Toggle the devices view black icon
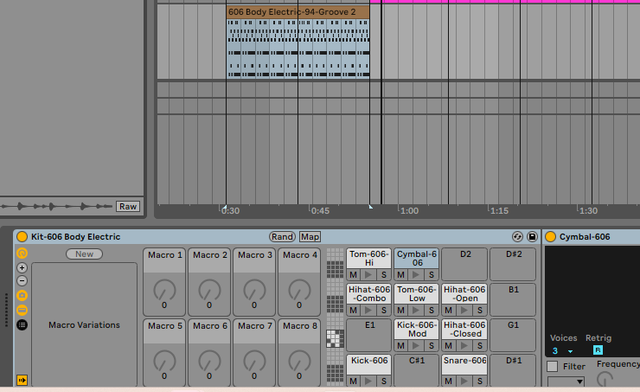 point(22,325)
